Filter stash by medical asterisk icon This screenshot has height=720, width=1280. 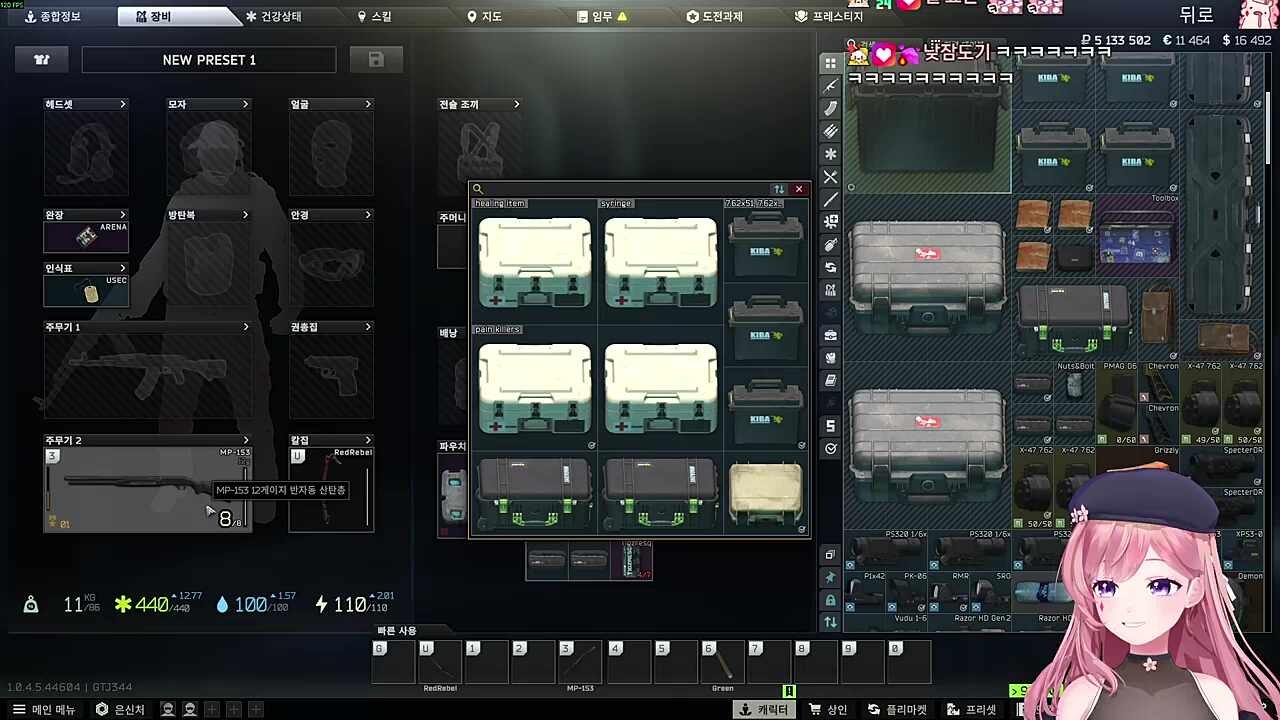click(830, 154)
